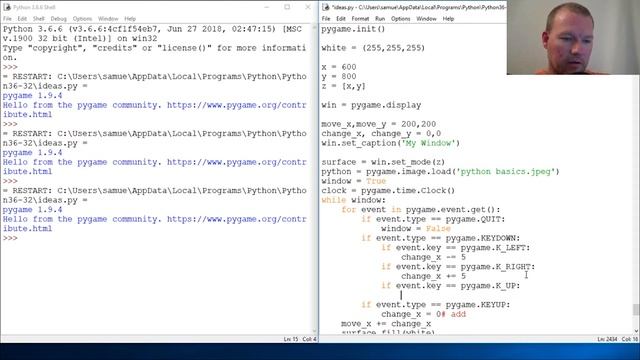Image resolution: width=640 pixels, height=360 pixels.
Task: Click 'Type "copyright"' line in shell
Action: (x=154, y=48)
